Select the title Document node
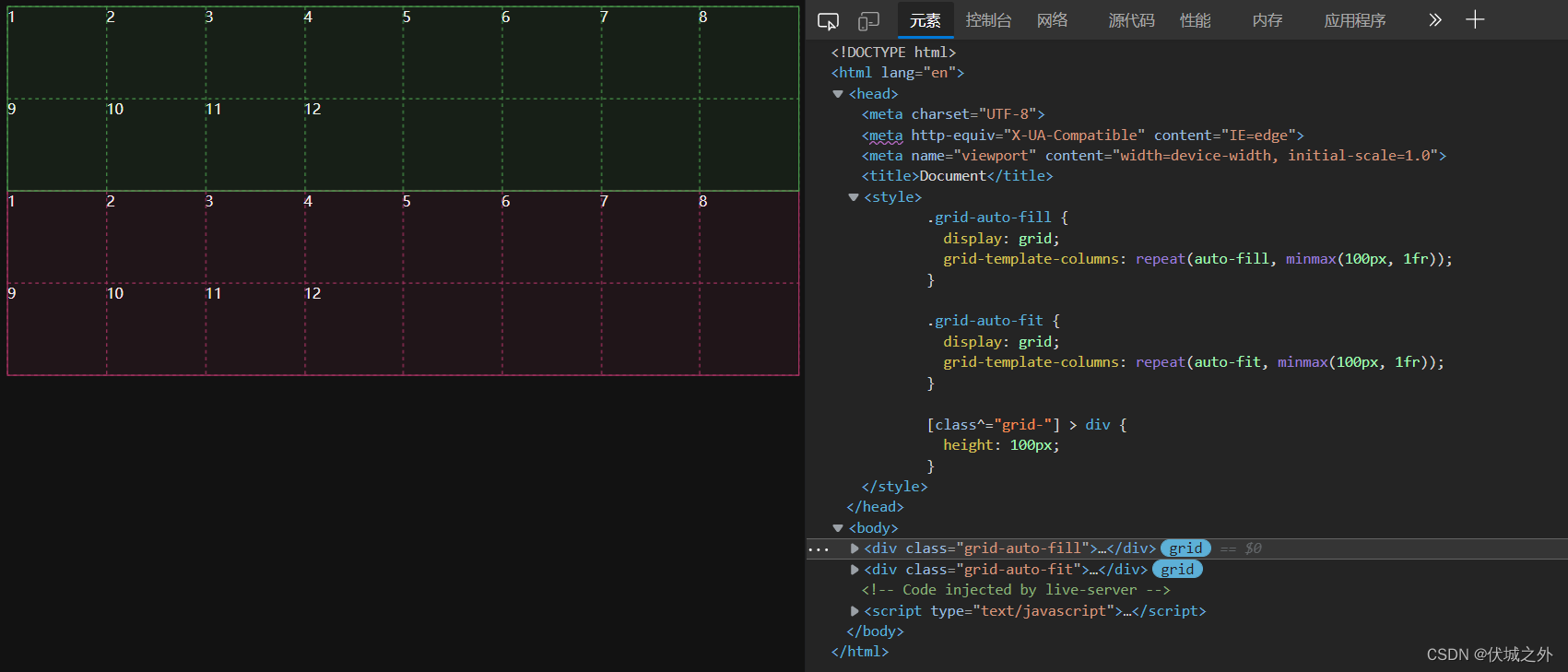The width and height of the screenshot is (1568, 672). (957, 176)
